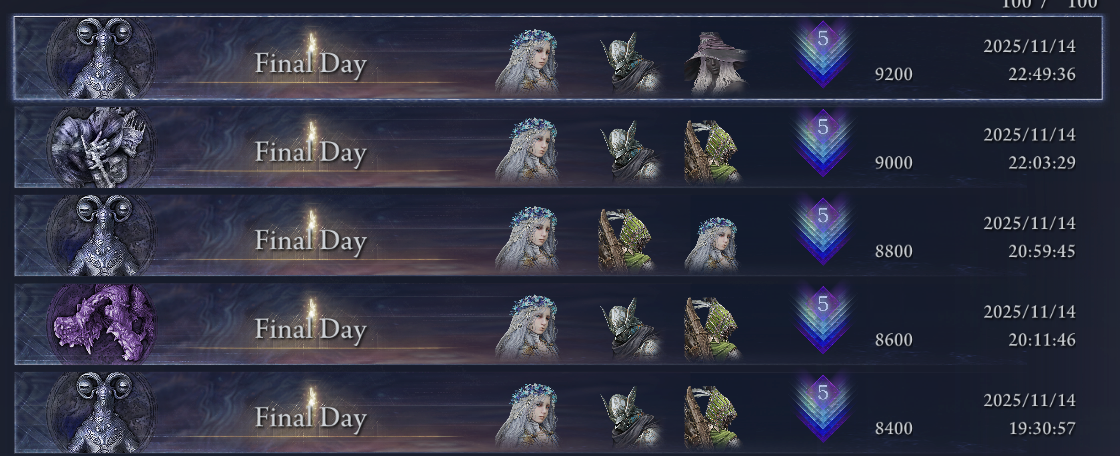The width and height of the screenshot is (1120, 456).
Task: Open the Final Day record from 19:30:57
Action: click(558, 412)
